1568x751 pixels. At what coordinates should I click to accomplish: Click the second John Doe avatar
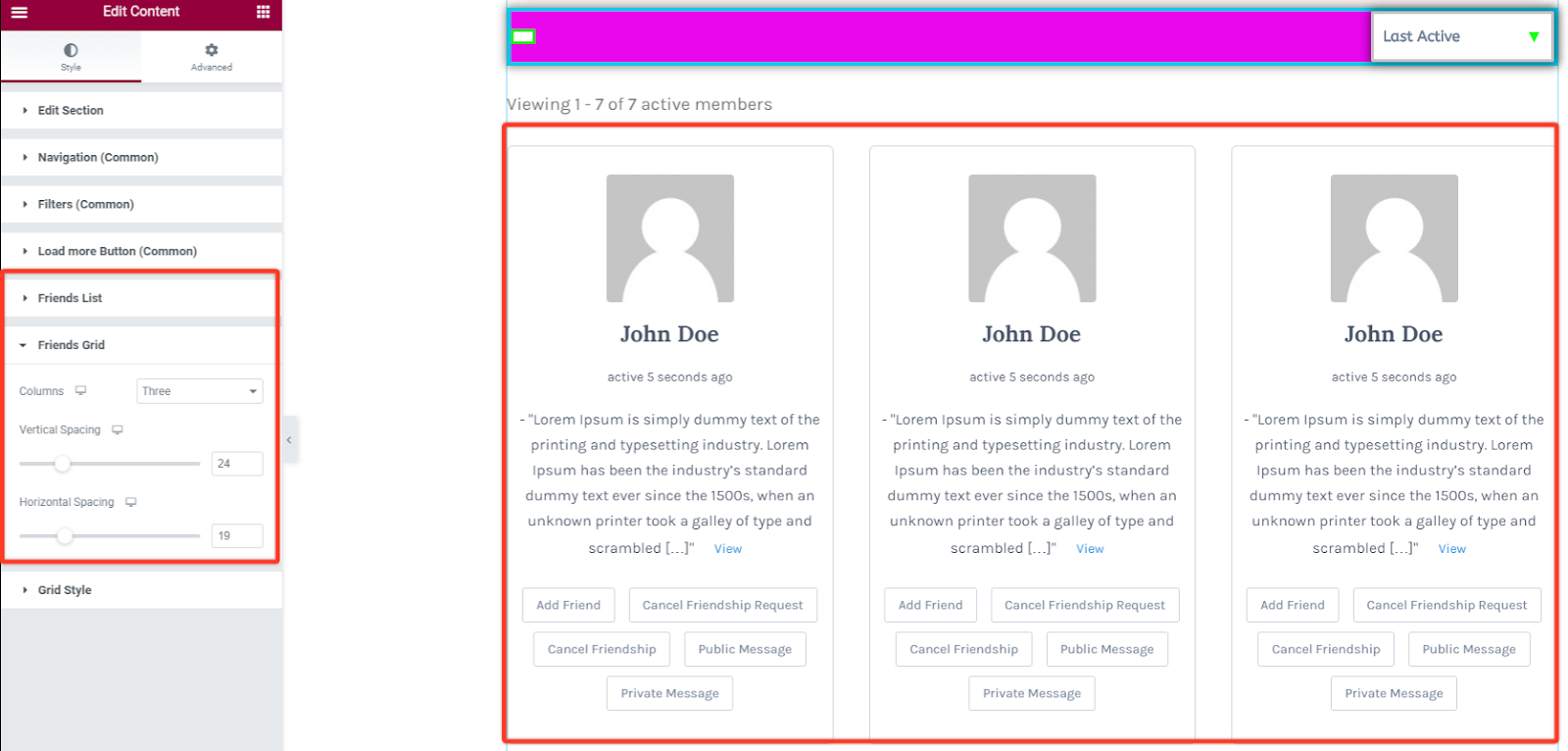pos(1032,238)
